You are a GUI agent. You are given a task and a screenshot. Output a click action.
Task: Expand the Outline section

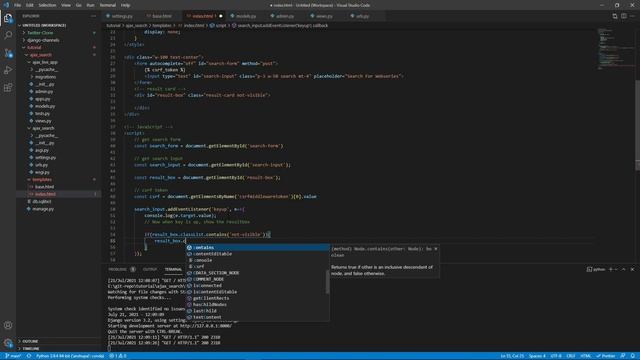point(30,341)
